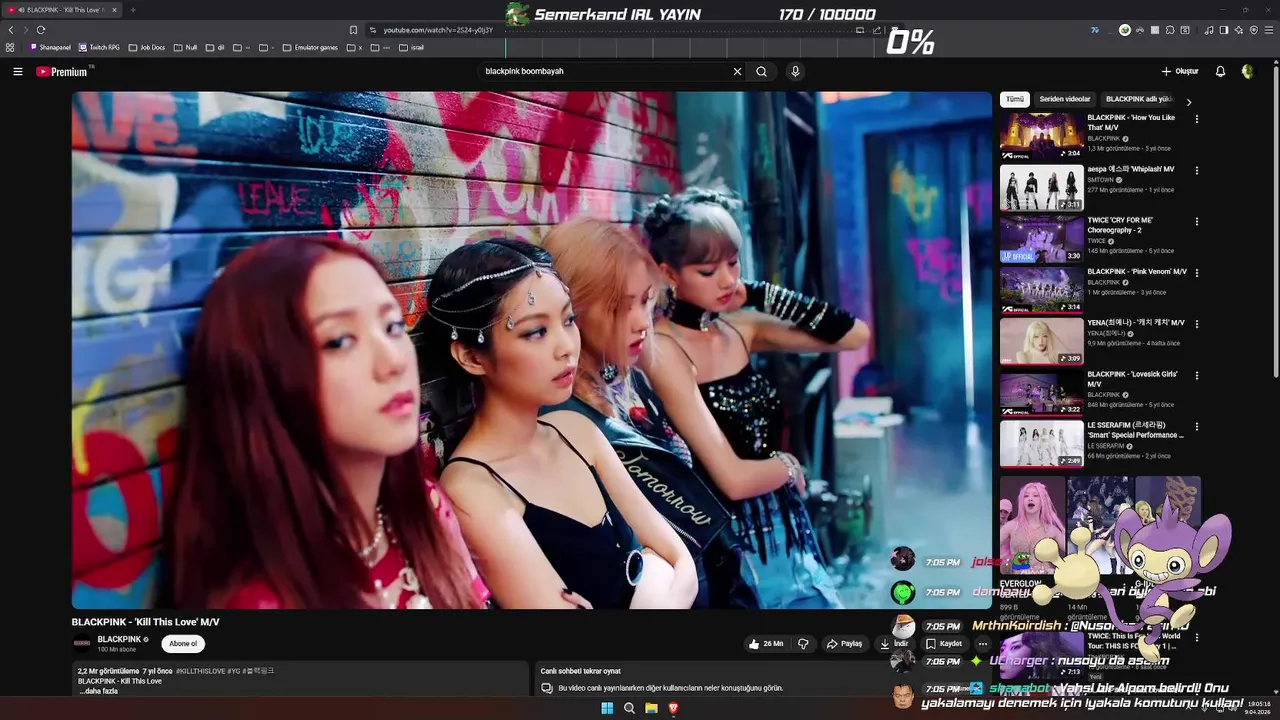Open the Windows Start button
Viewport: 1280px width, 720px height.
[606, 708]
